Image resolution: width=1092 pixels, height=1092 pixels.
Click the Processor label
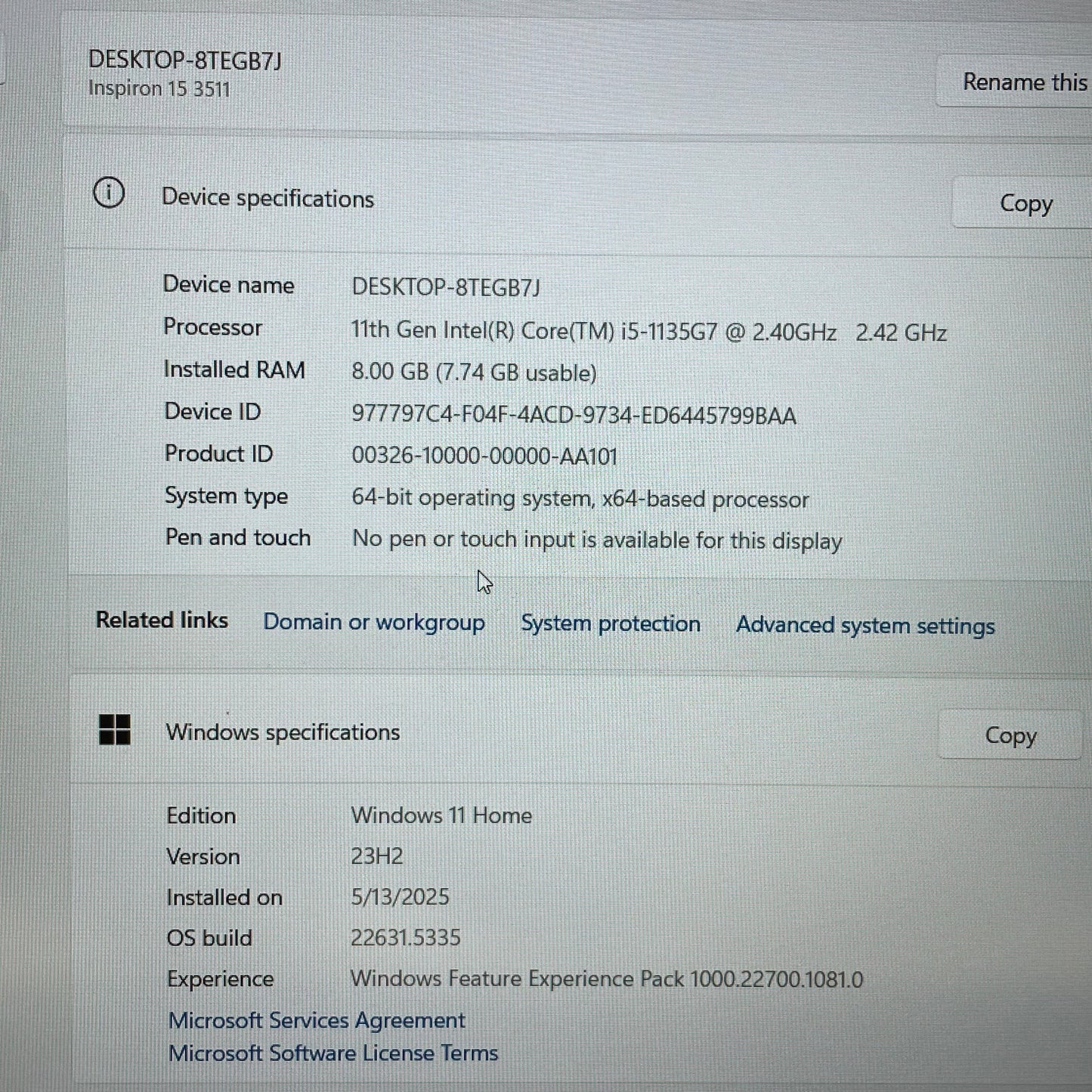point(212,327)
